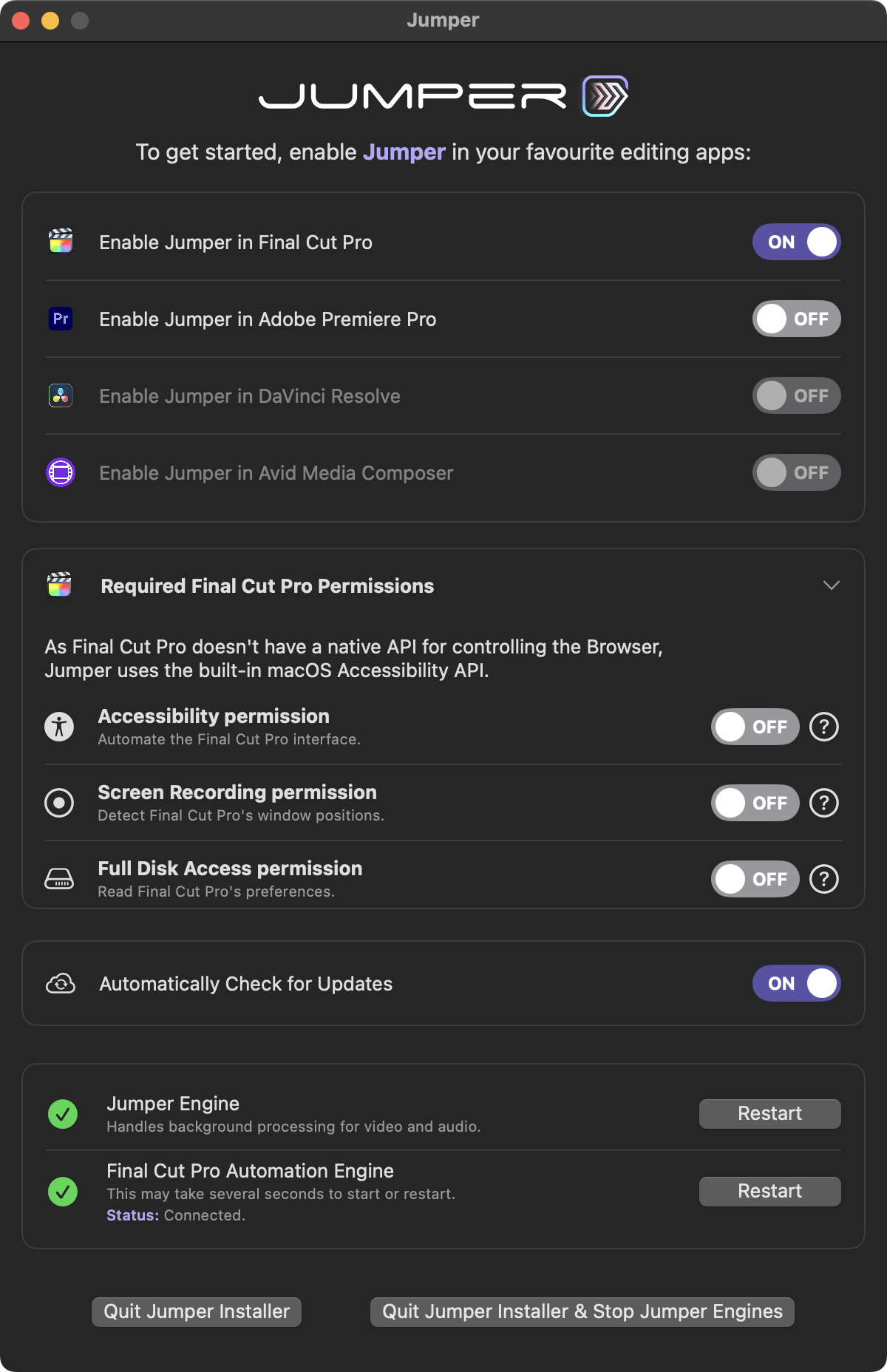Restart the Jumper Engine
The height and width of the screenshot is (1372, 887).
pos(769,1113)
